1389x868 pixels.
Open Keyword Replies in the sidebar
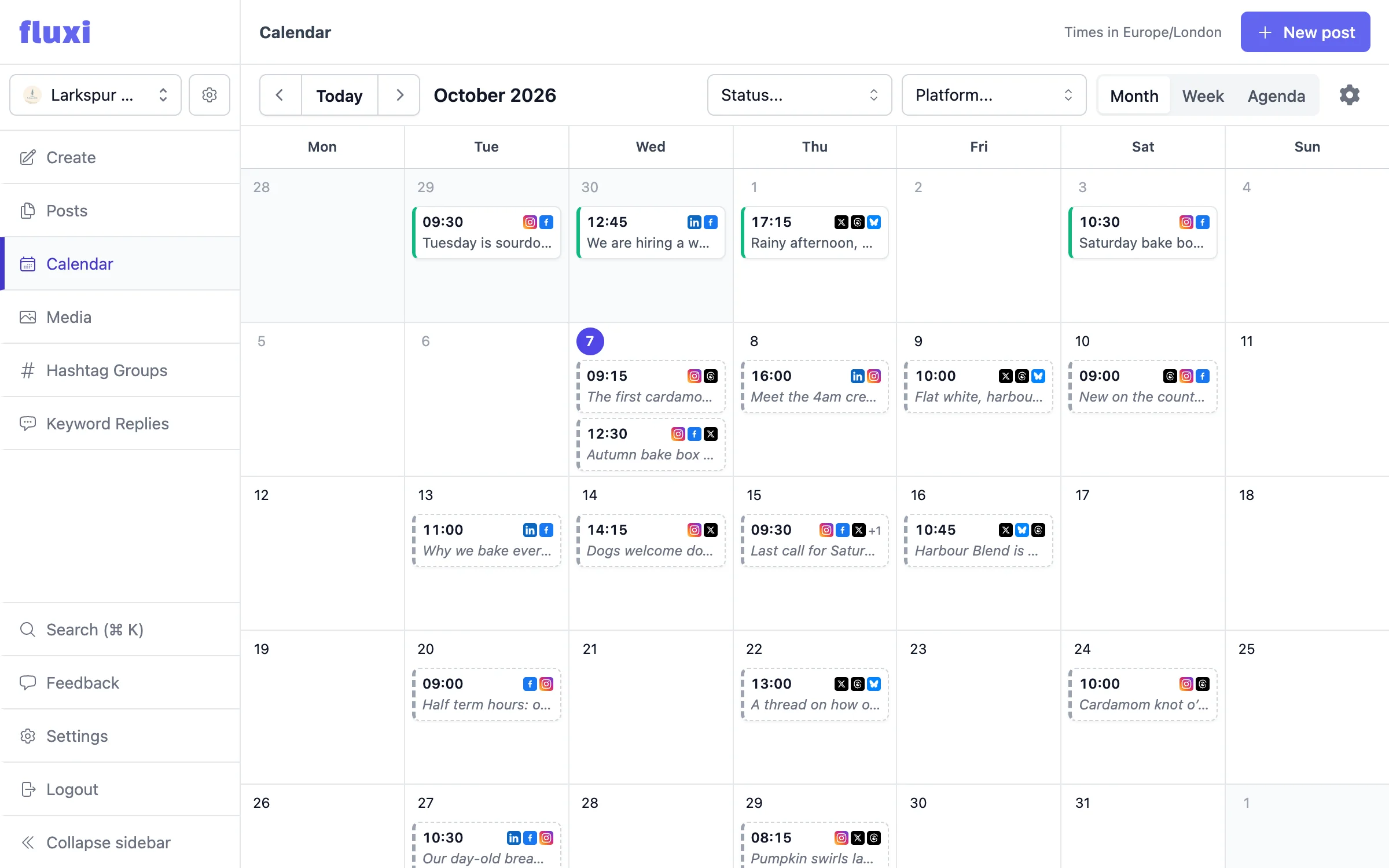point(120,424)
